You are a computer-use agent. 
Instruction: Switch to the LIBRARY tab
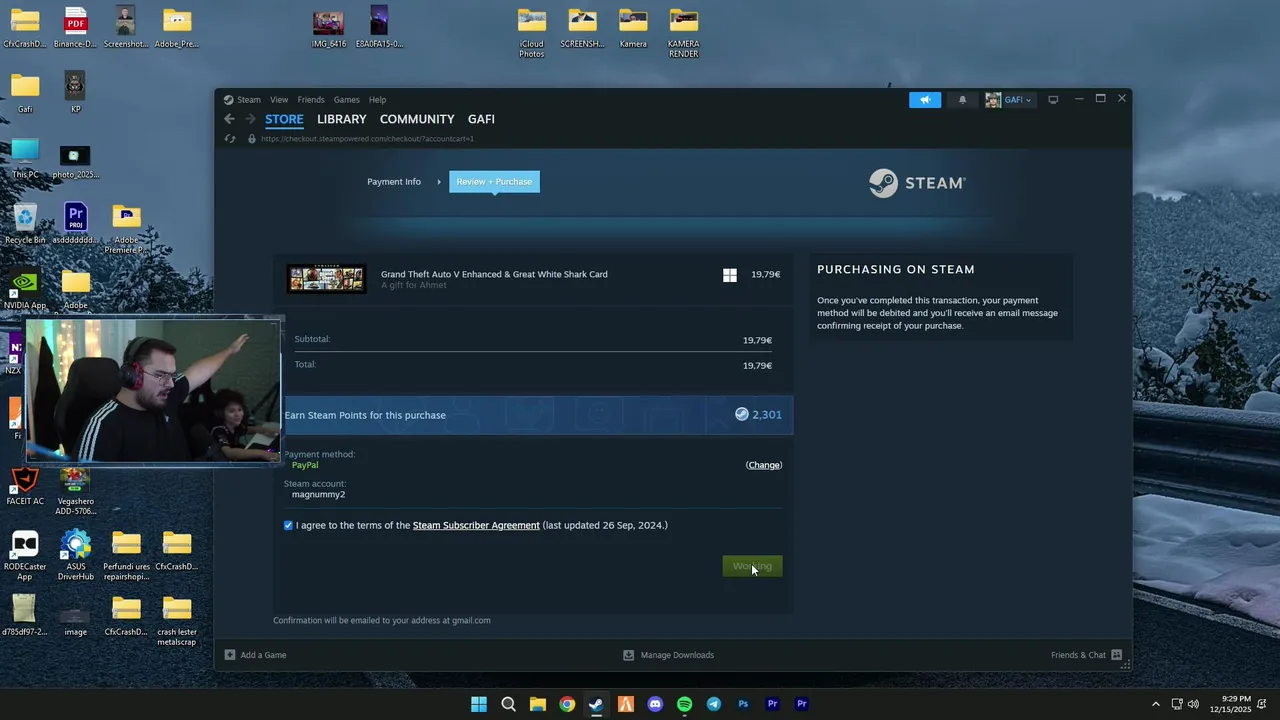click(342, 119)
